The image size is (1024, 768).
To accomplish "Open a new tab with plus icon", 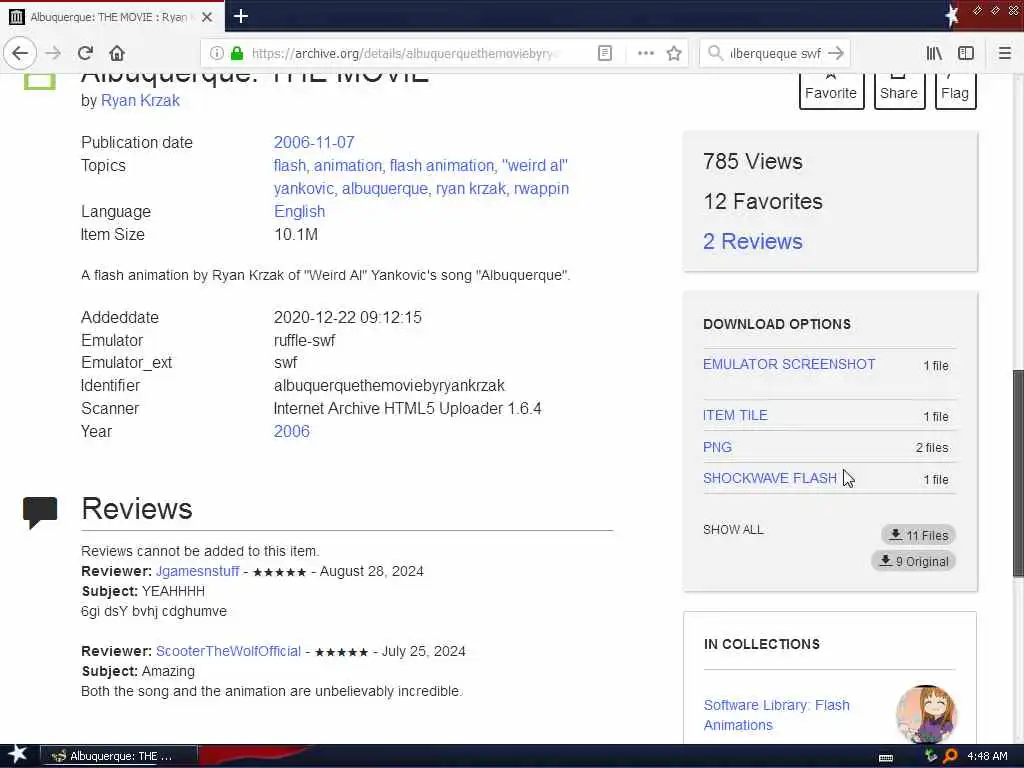I will pyautogui.click(x=240, y=16).
